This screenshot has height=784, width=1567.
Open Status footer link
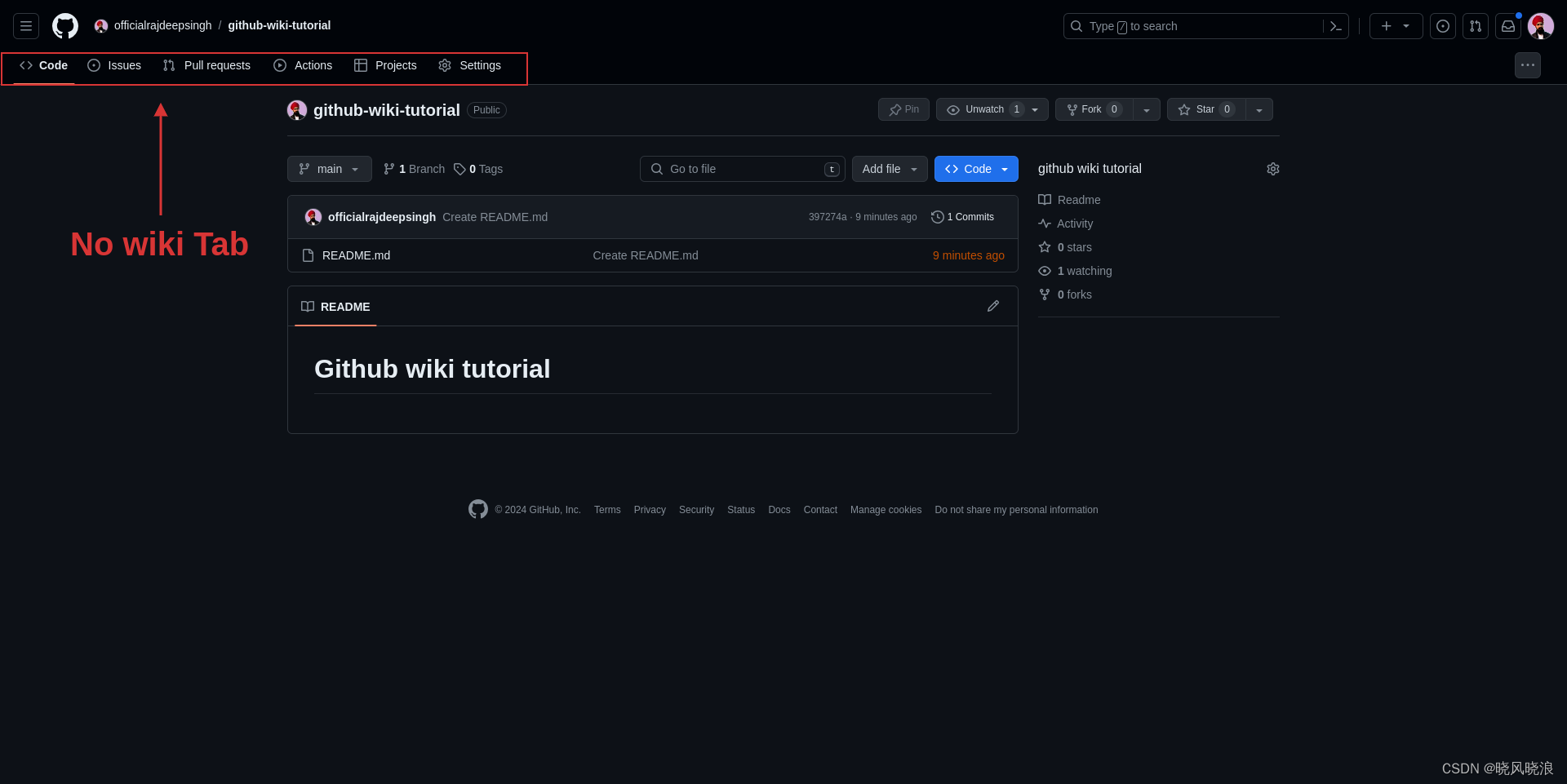[x=741, y=510]
